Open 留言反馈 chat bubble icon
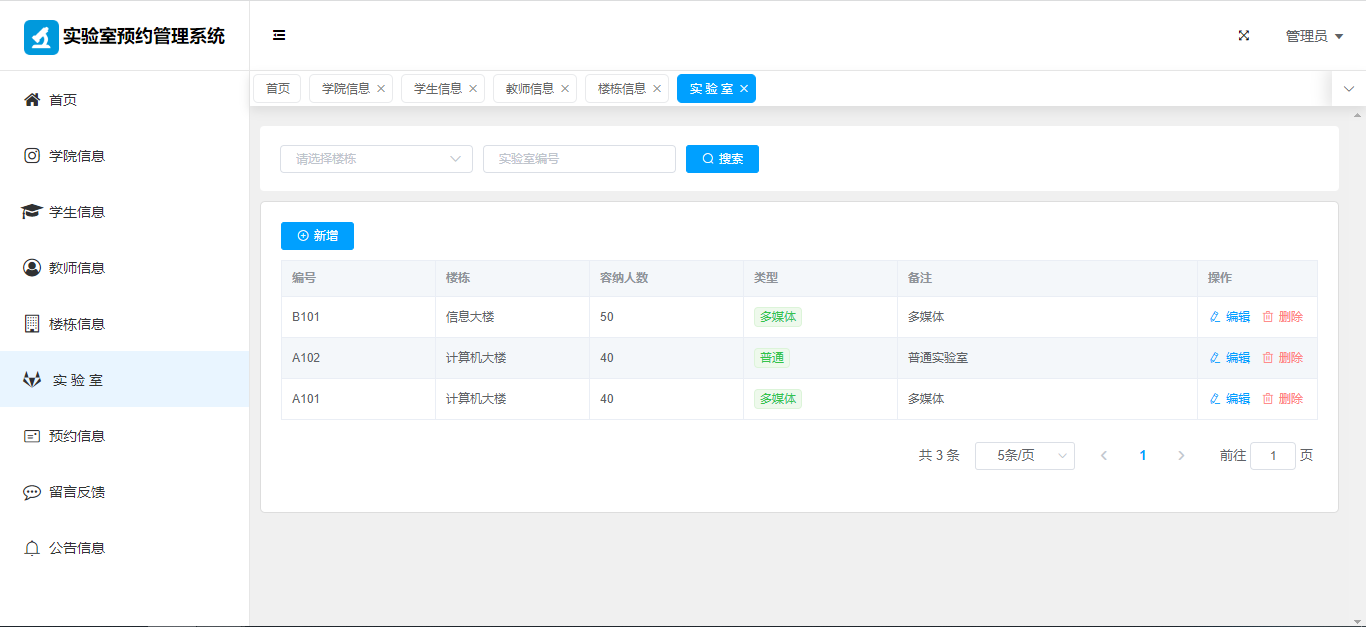1366x627 pixels. pyautogui.click(x=32, y=492)
